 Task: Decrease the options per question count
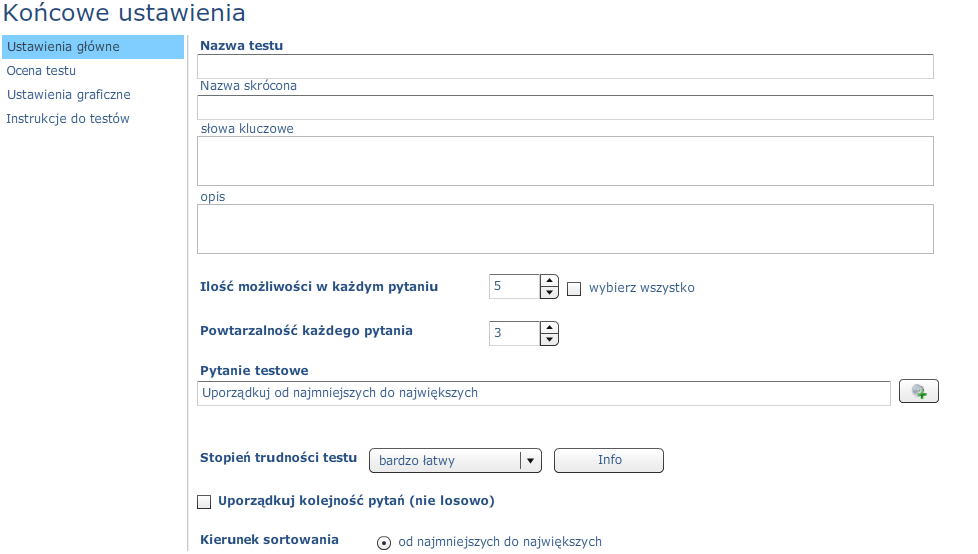(x=549, y=293)
